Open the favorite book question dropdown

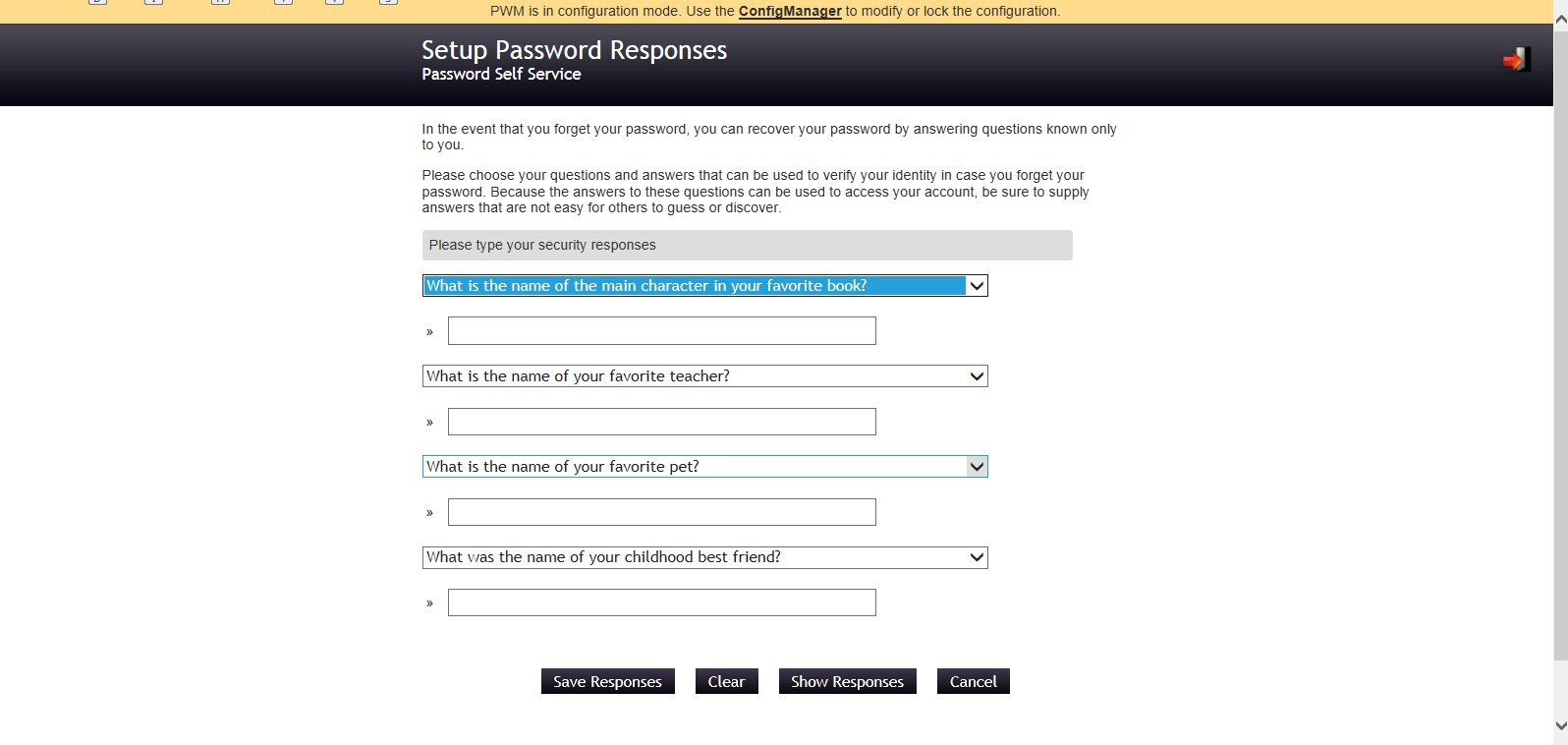[x=704, y=286]
